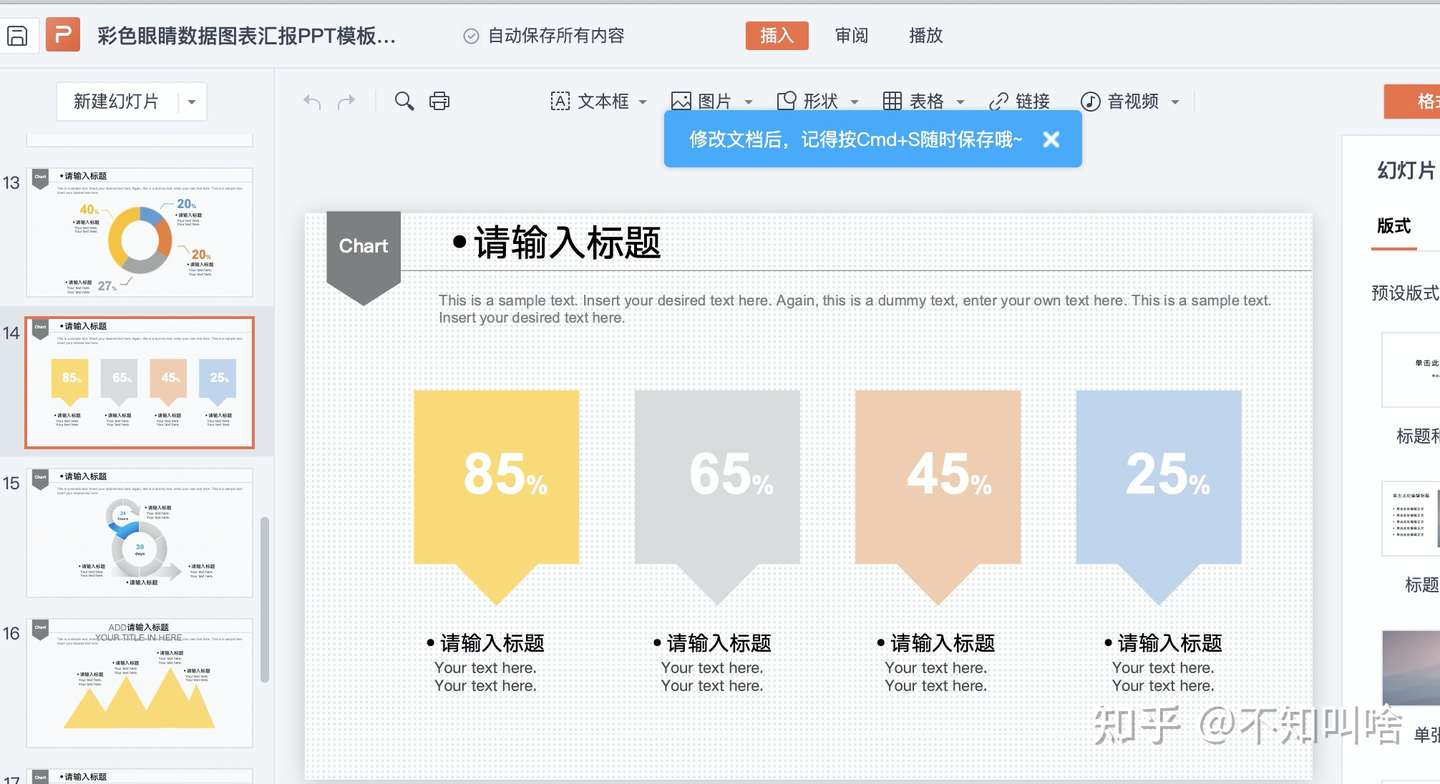Insert a link (链接)
Viewport: 1440px width, 784px height.
point(1020,101)
